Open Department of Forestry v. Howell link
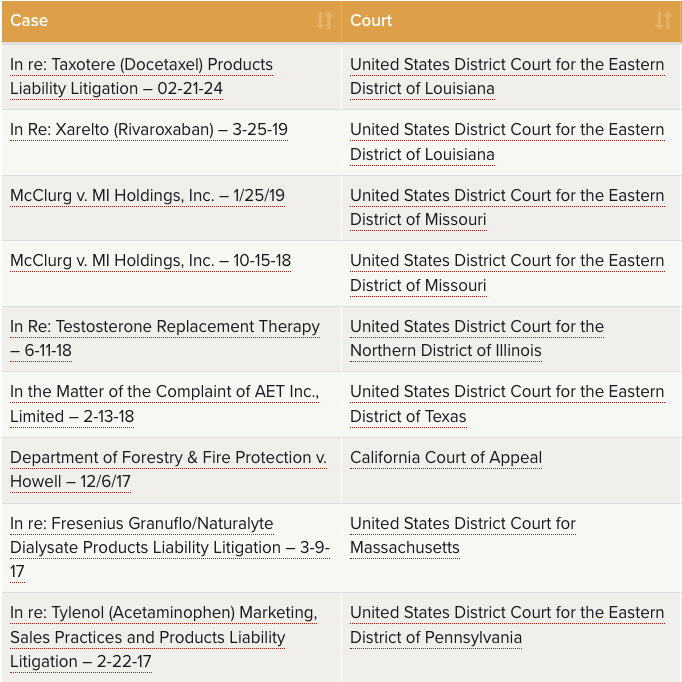Screen dimensions: 682x682 (x=168, y=458)
